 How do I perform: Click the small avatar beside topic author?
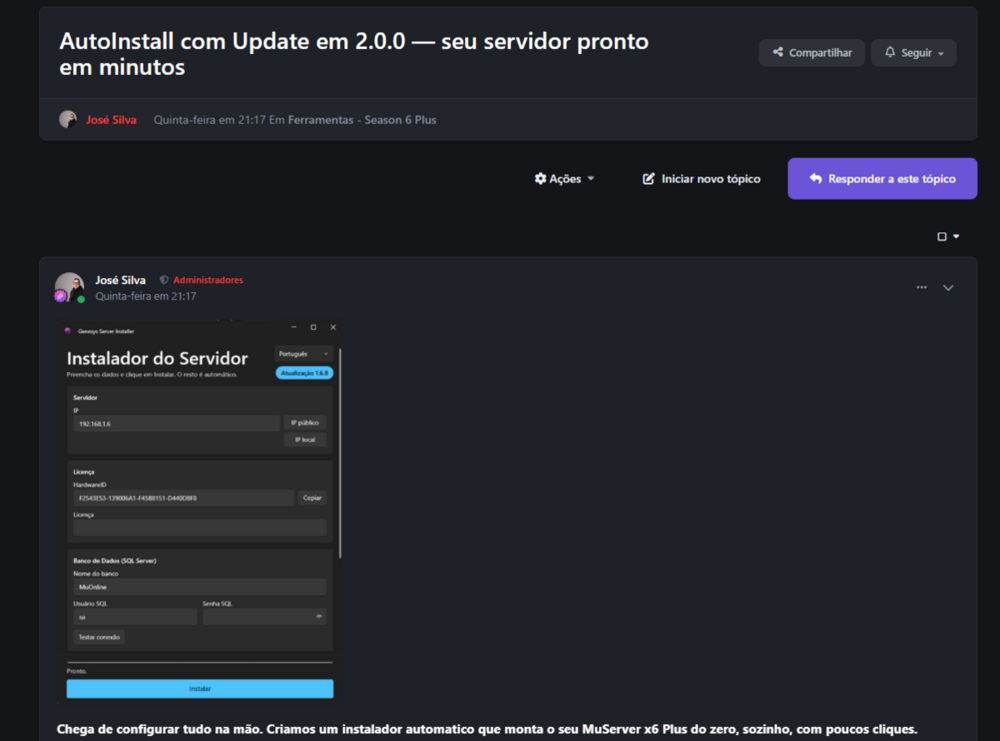point(68,119)
